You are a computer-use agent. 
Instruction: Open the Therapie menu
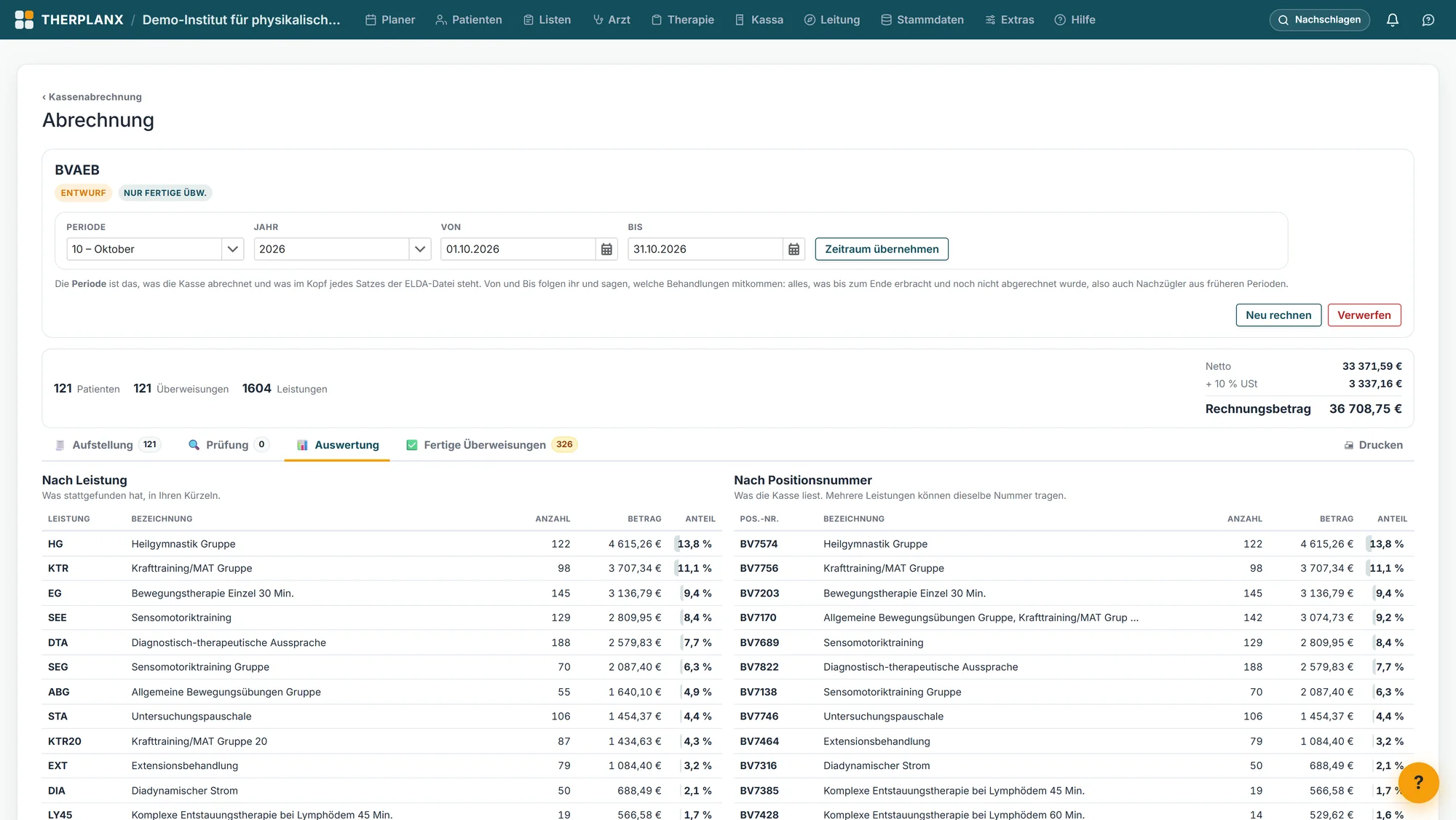(683, 20)
